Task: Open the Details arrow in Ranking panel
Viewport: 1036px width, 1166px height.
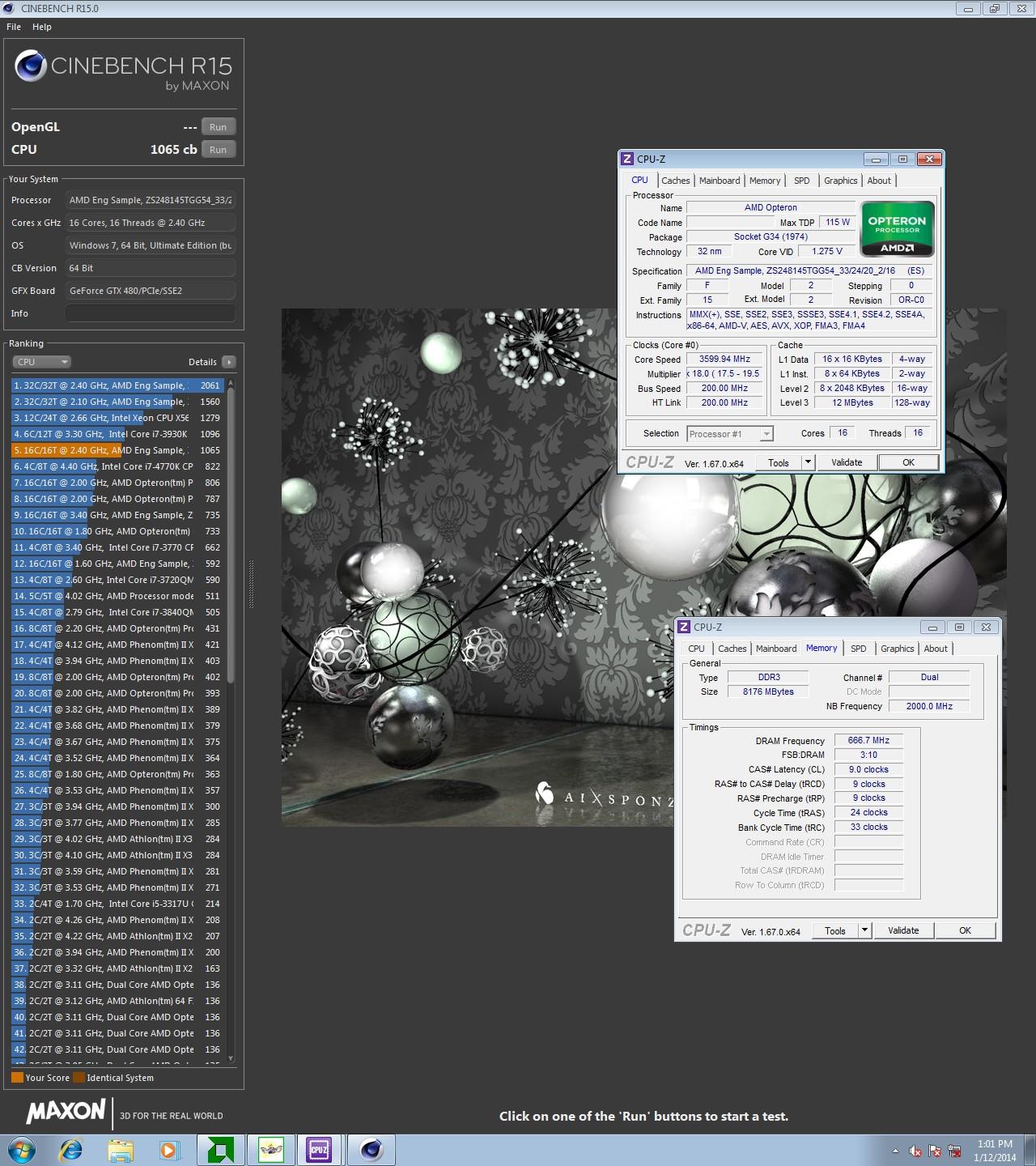Action: pyautogui.click(x=229, y=362)
